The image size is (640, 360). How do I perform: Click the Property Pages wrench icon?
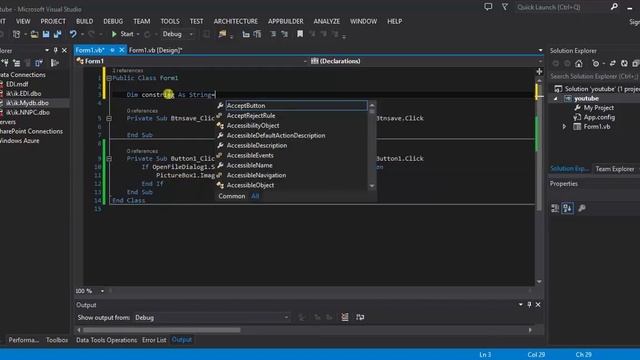click(x=582, y=209)
